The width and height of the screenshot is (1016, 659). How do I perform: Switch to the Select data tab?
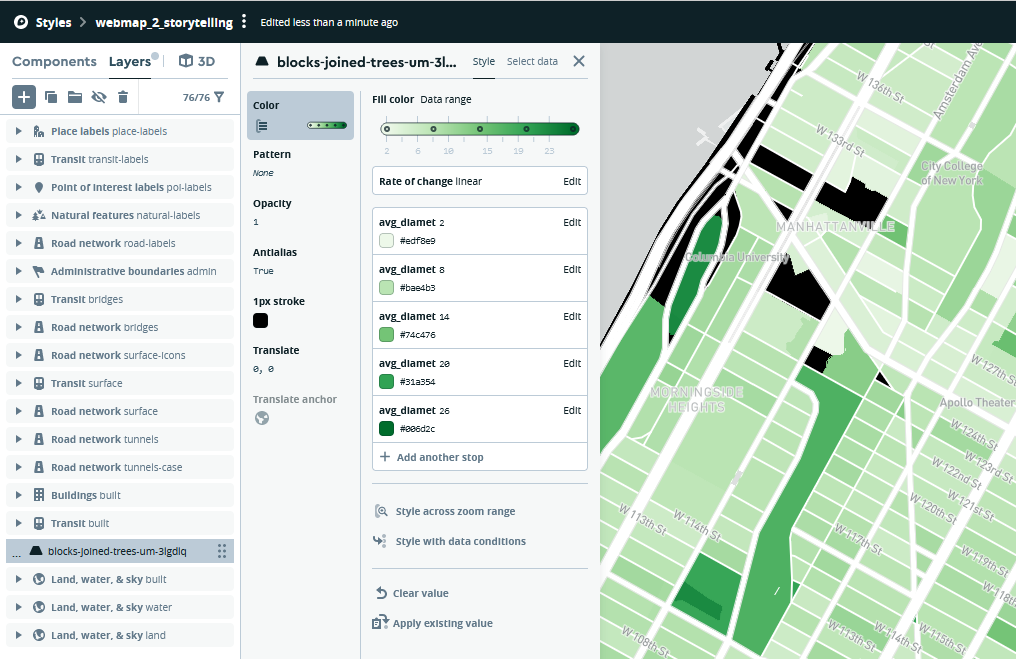pos(532,61)
